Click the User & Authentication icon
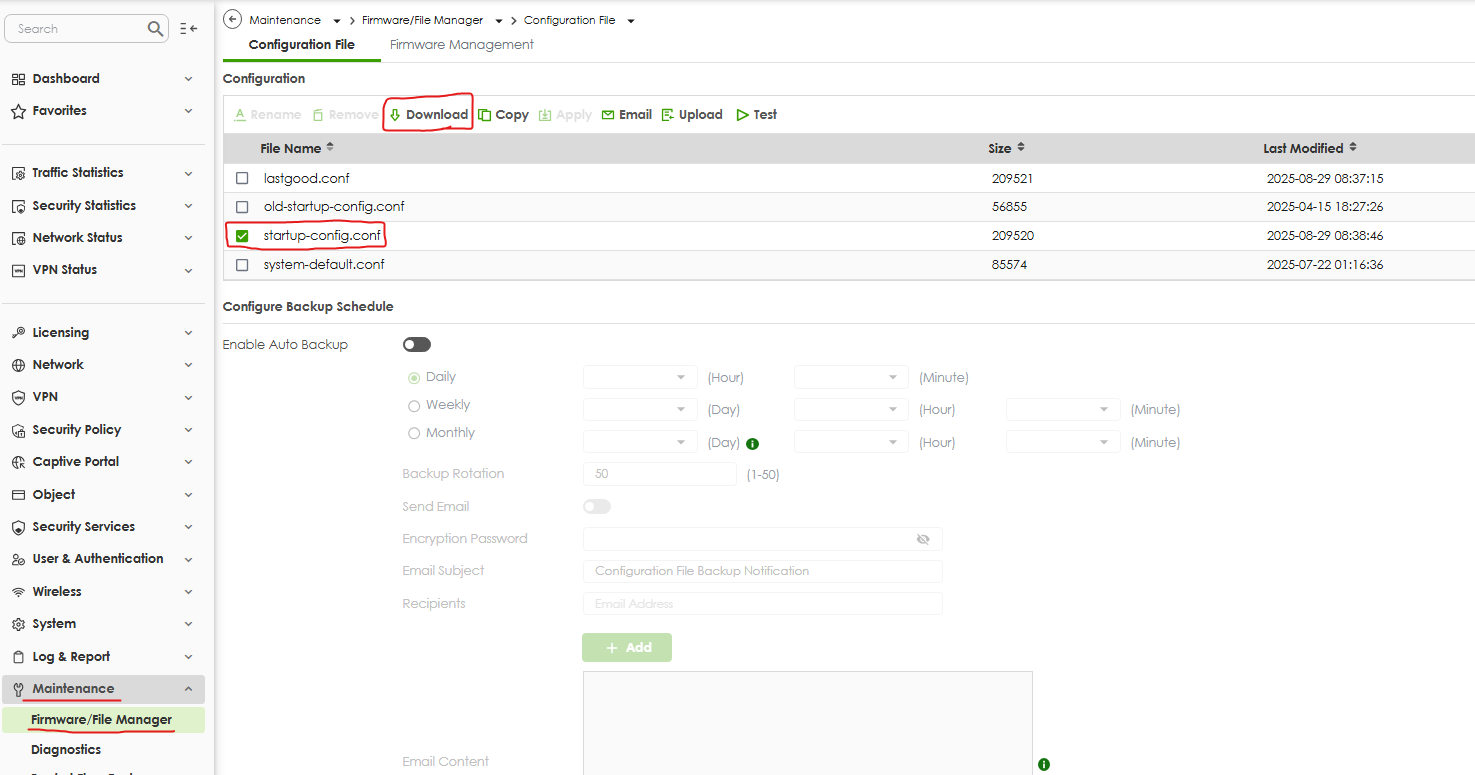1475x775 pixels. pos(18,559)
